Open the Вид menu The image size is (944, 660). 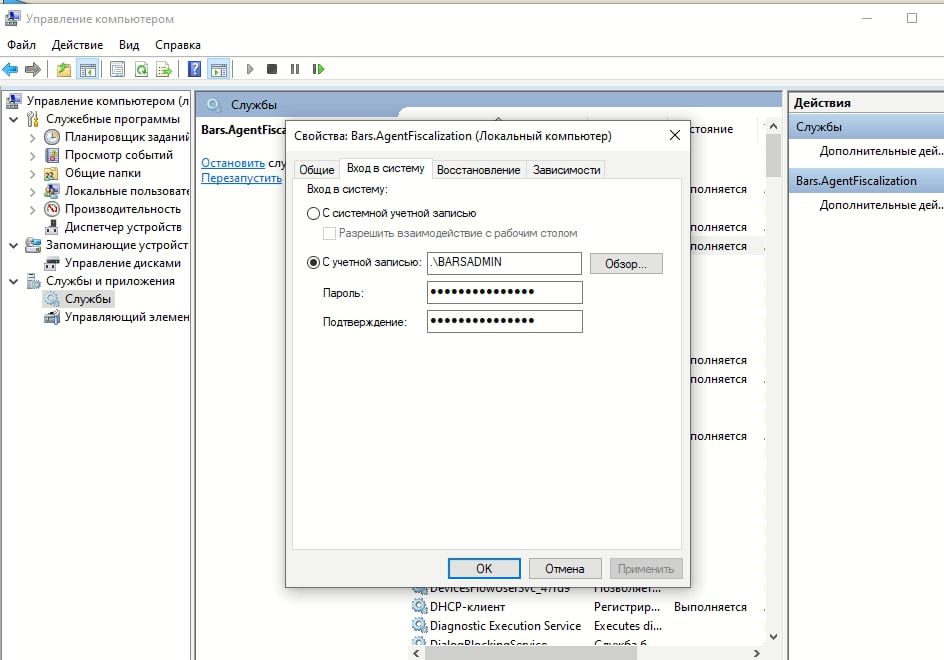coord(129,45)
